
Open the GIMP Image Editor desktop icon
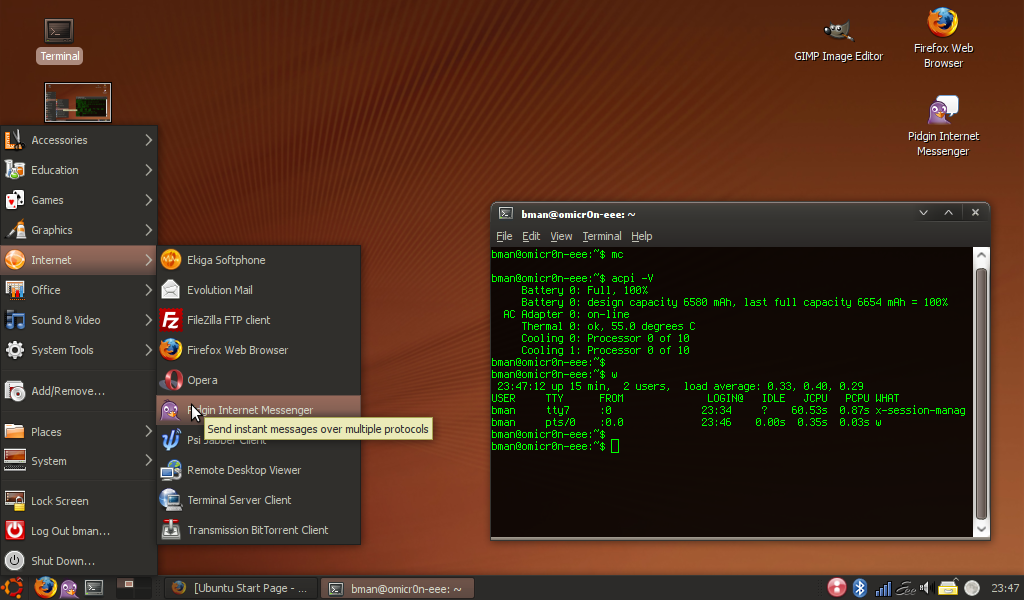coord(838,41)
